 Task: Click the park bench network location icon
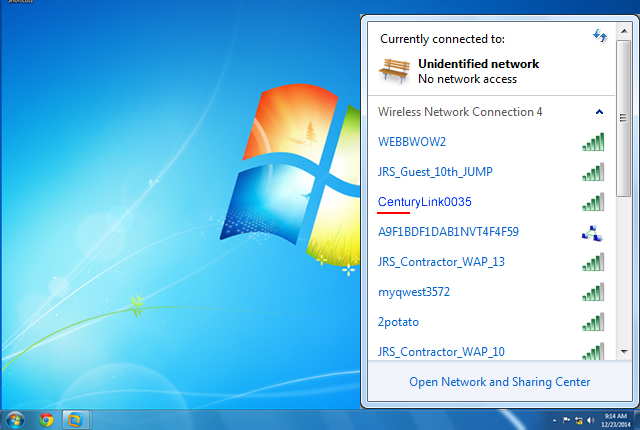pos(394,71)
